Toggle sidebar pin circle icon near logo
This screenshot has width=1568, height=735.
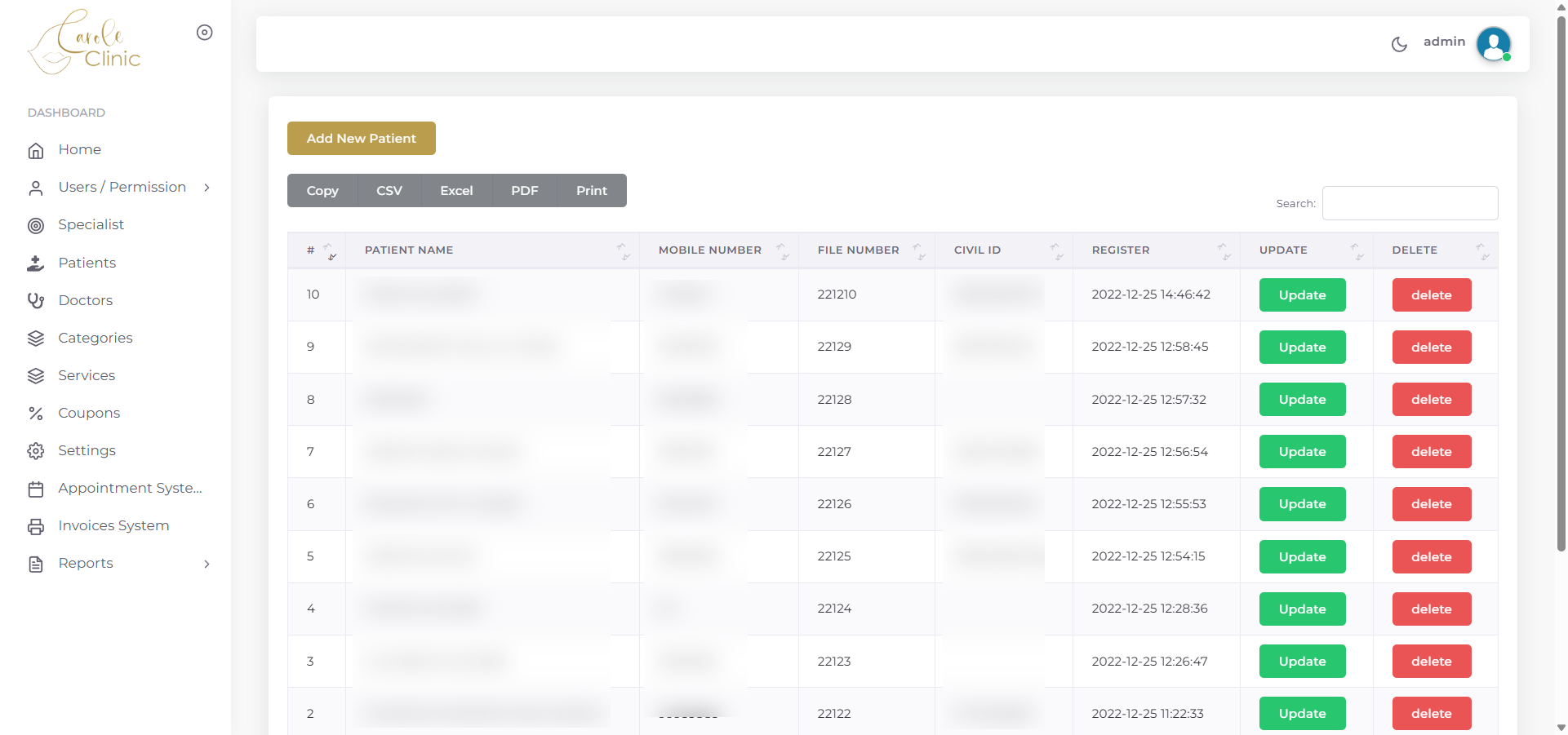(x=205, y=33)
